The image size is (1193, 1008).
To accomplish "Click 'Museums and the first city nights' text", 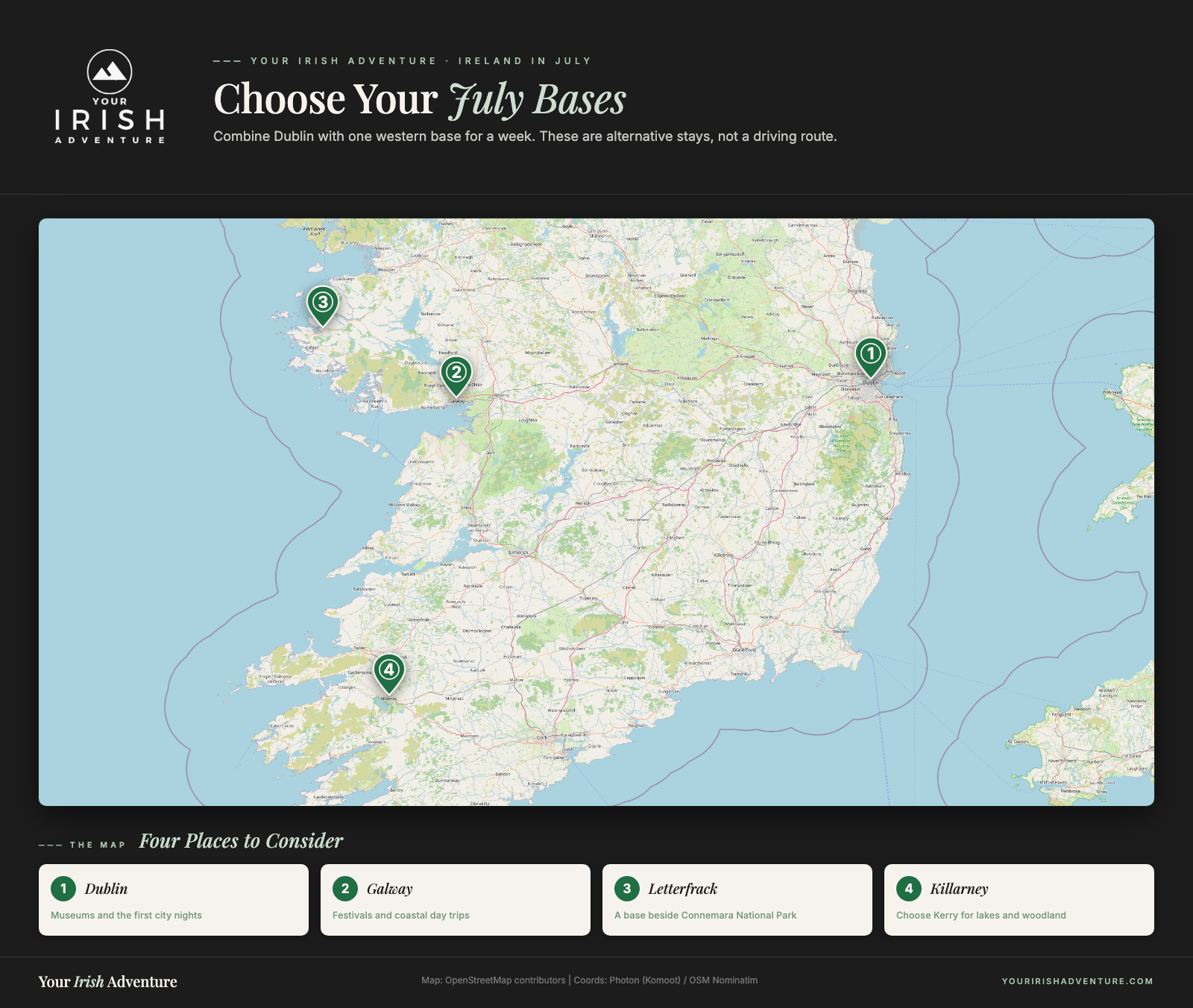I will (126, 915).
